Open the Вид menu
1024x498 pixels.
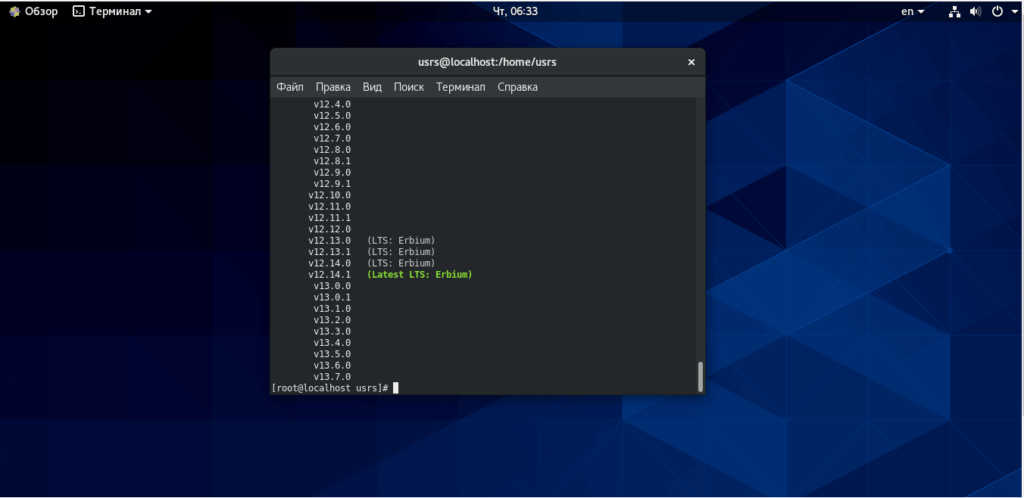tap(372, 87)
